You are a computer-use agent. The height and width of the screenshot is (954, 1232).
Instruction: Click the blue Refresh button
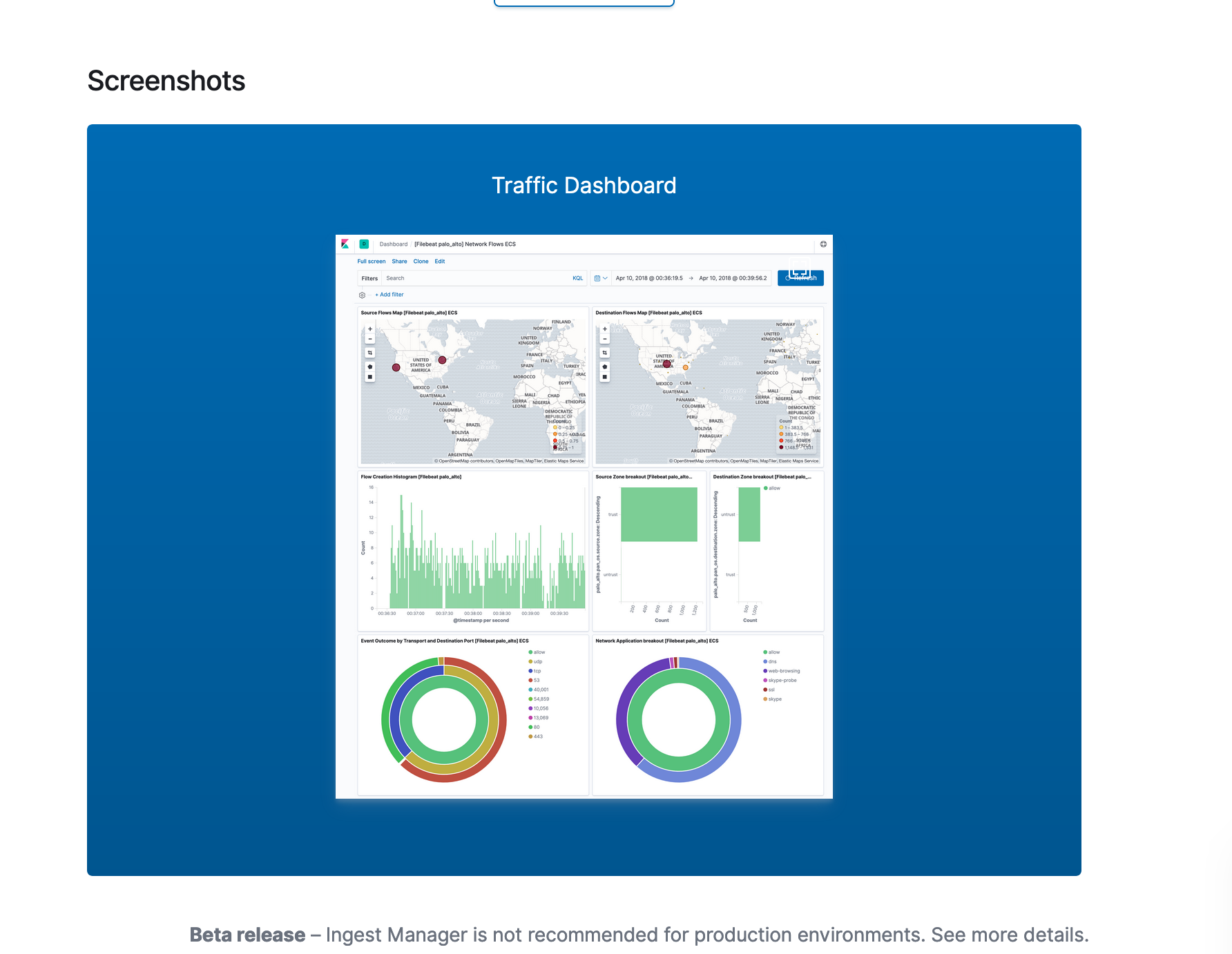800,278
